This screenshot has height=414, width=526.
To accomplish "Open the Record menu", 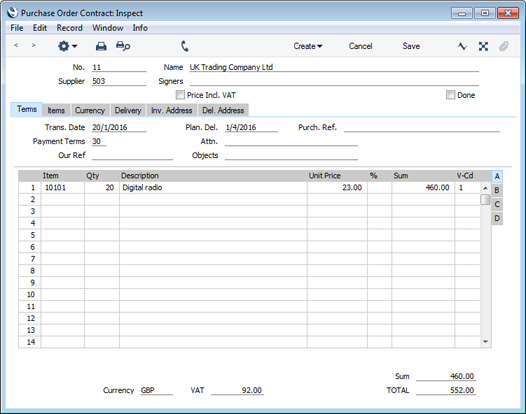I will [69, 28].
